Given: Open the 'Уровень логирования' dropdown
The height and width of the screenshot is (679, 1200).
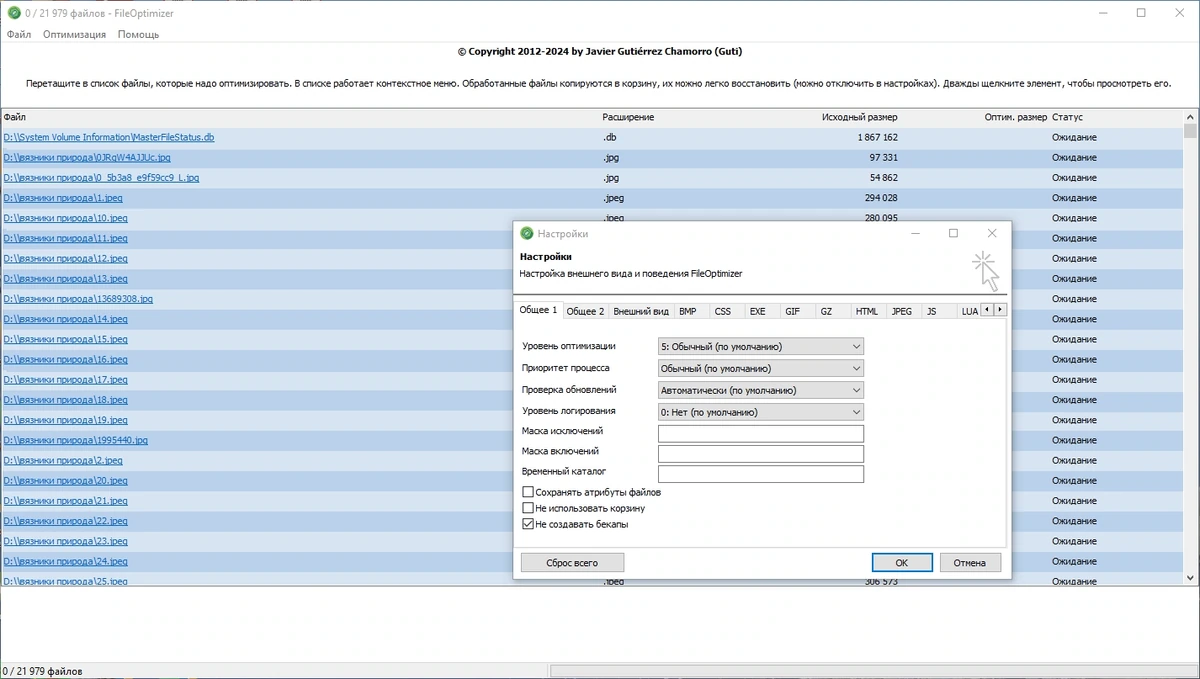Looking at the screenshot, I should pos(761,412).
